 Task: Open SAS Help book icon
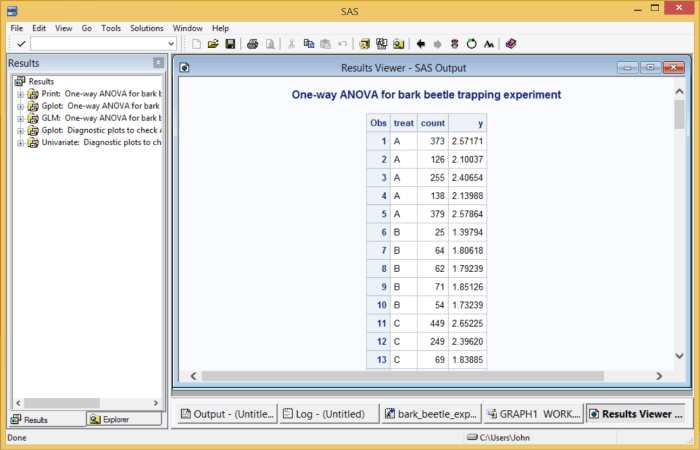coord(511,44)
